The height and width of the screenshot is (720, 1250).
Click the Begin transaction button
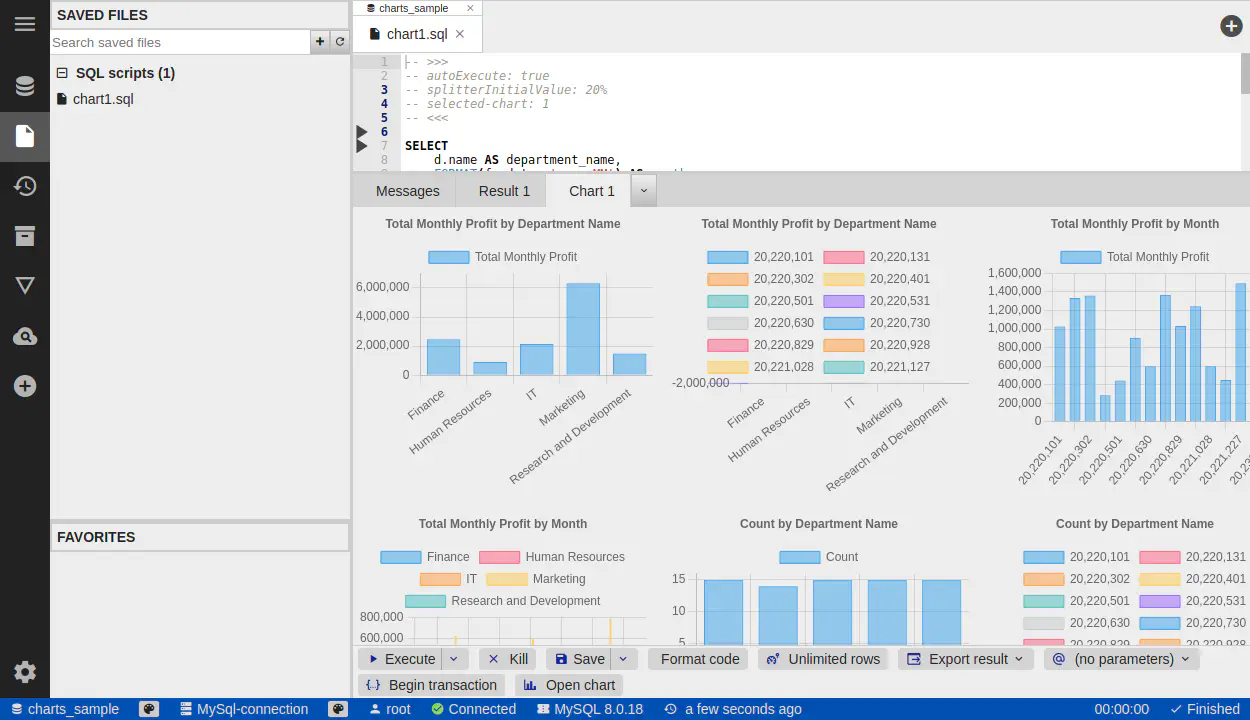point(432,685)
